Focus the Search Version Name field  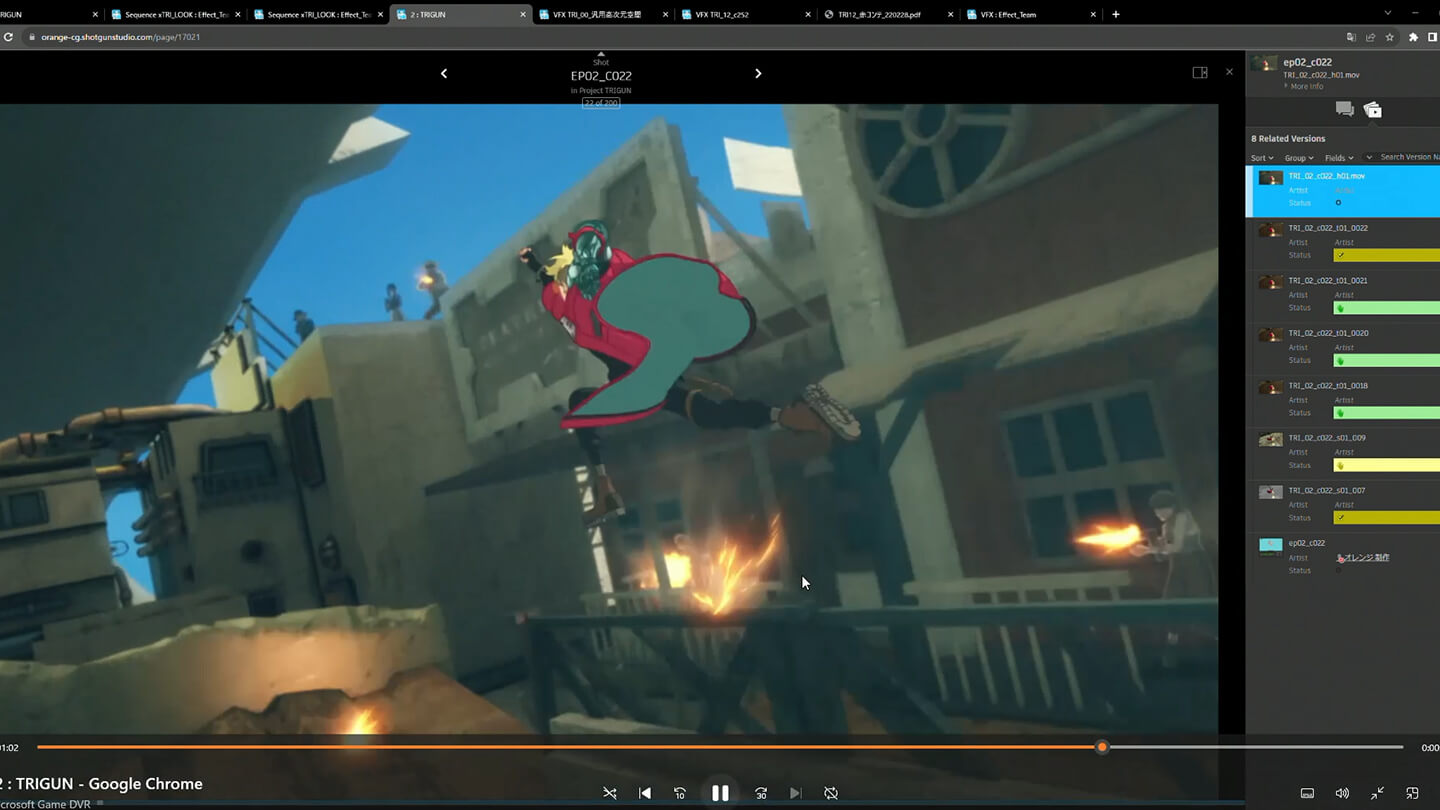coord(1409,157)
